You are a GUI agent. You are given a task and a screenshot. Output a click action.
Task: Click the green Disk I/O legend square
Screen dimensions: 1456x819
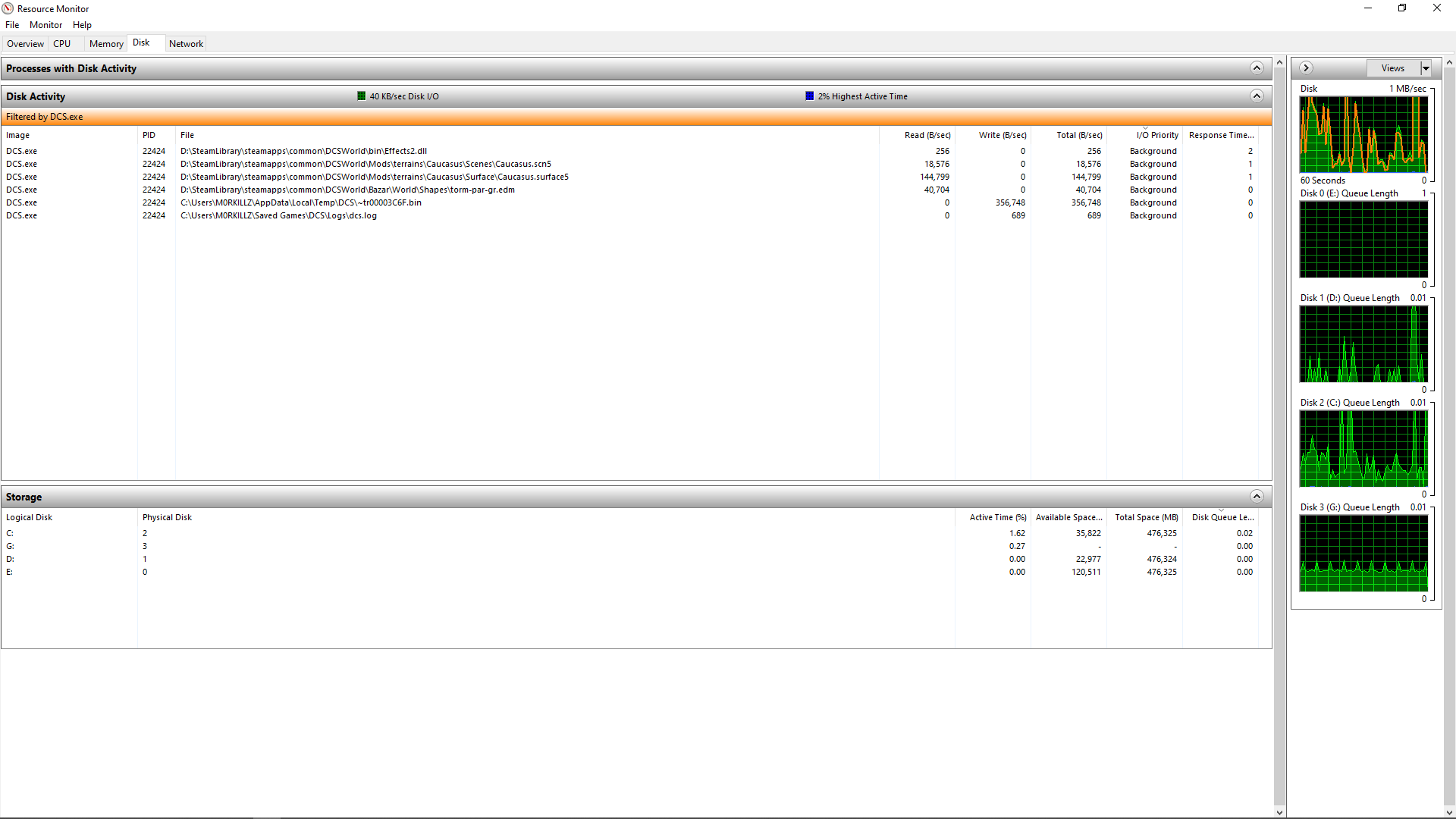[362, 96]
